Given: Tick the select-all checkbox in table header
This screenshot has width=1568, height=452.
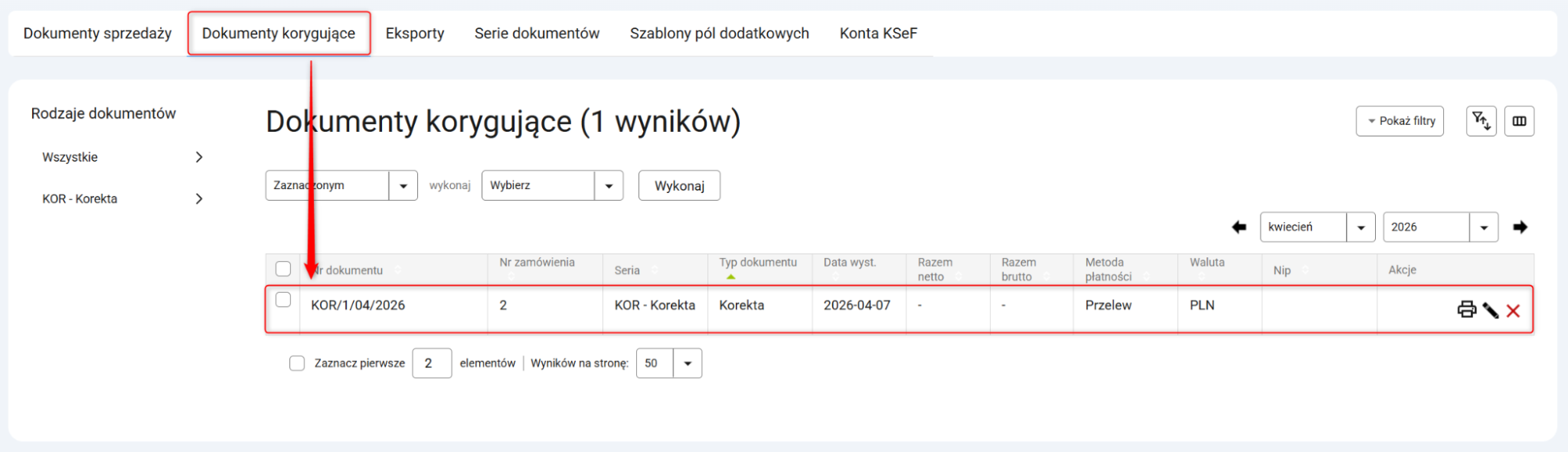Looking at the screenshot, I should tap(283, 269).
